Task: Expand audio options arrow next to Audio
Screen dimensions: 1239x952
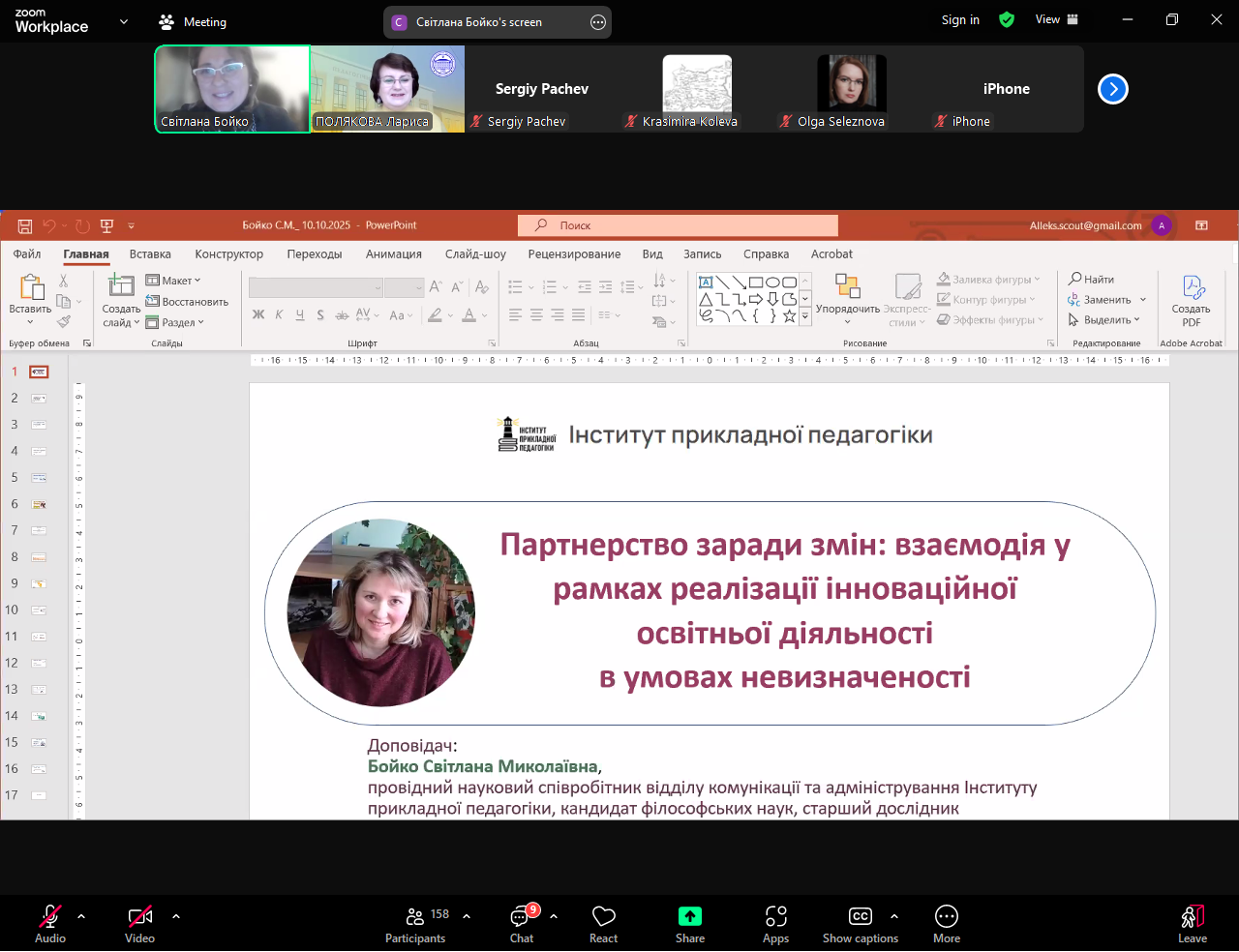Action: point(81,915)
